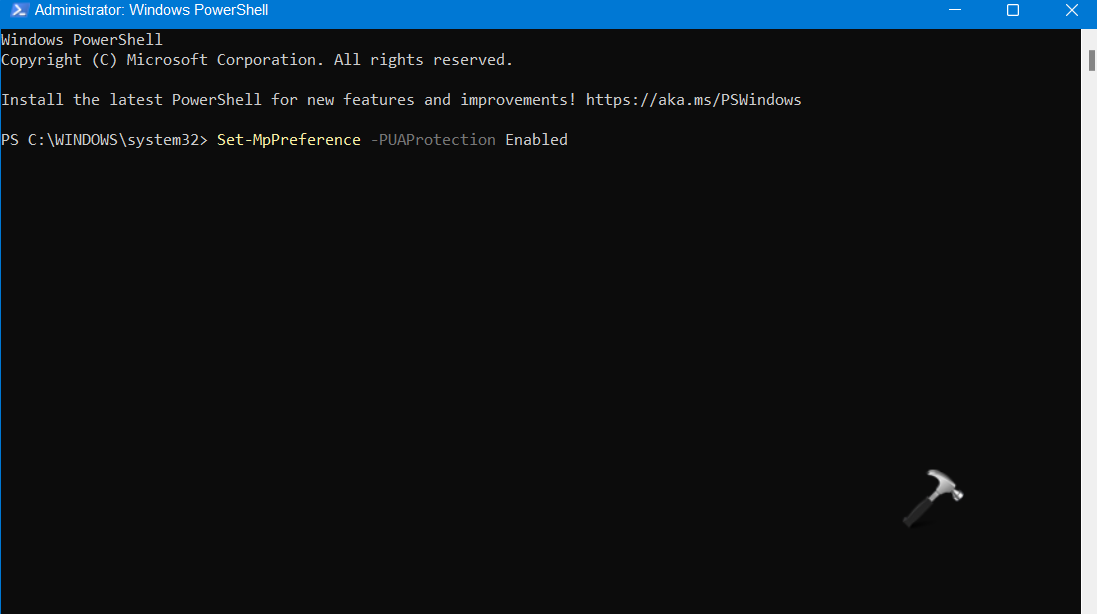Click the 'Administrator: Windows PowerShell' title text
Screen dimensions: 1097x614
click(151, 11)
